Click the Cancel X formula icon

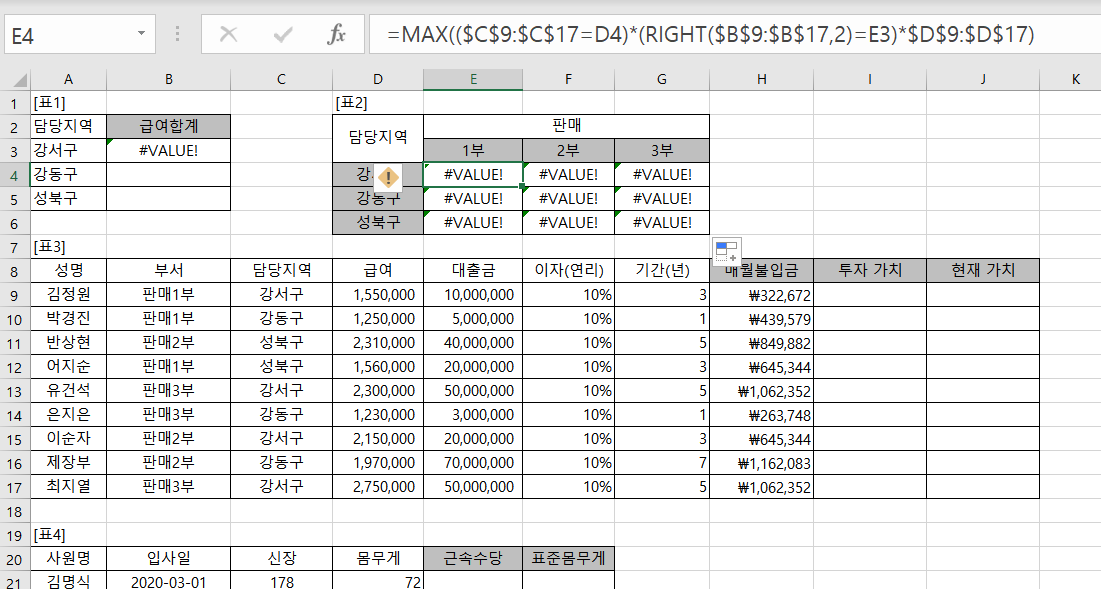[228, 35]
